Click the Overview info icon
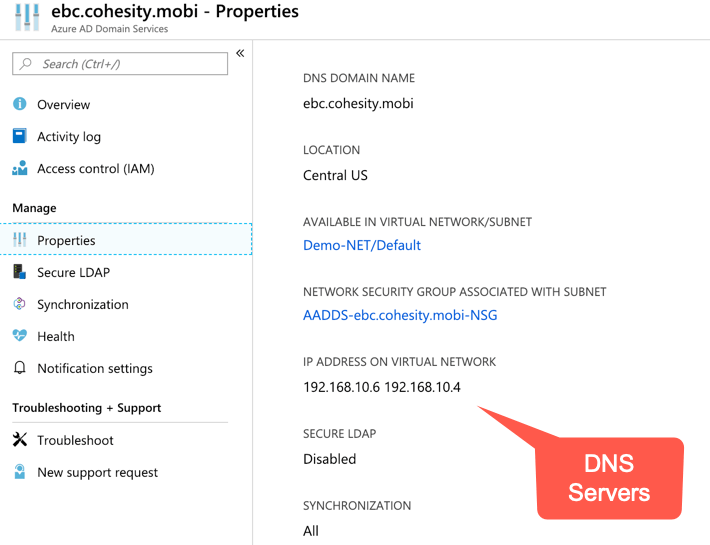 coord(20,105)
